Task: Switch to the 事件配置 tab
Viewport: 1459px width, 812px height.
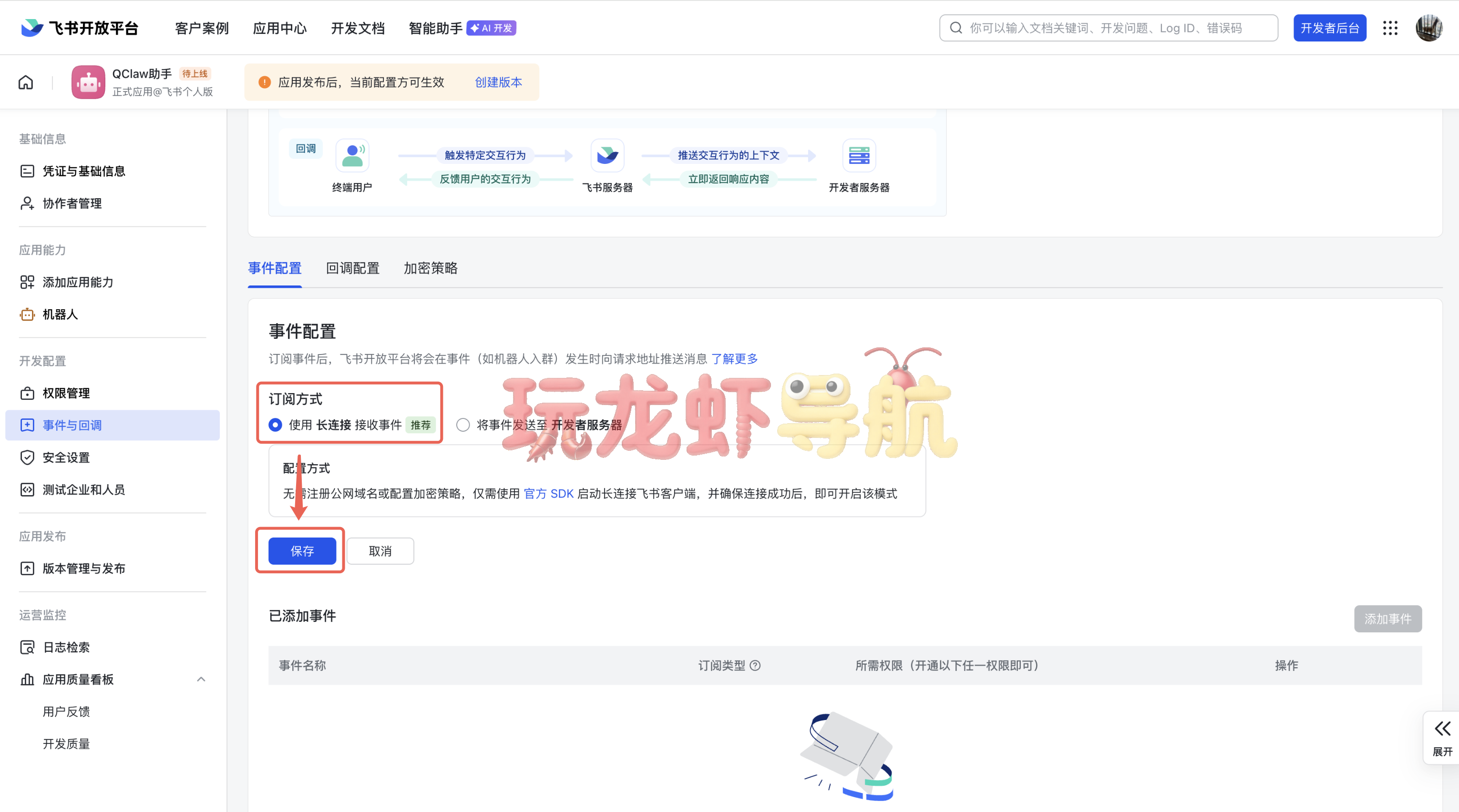Action: point(275,268)
